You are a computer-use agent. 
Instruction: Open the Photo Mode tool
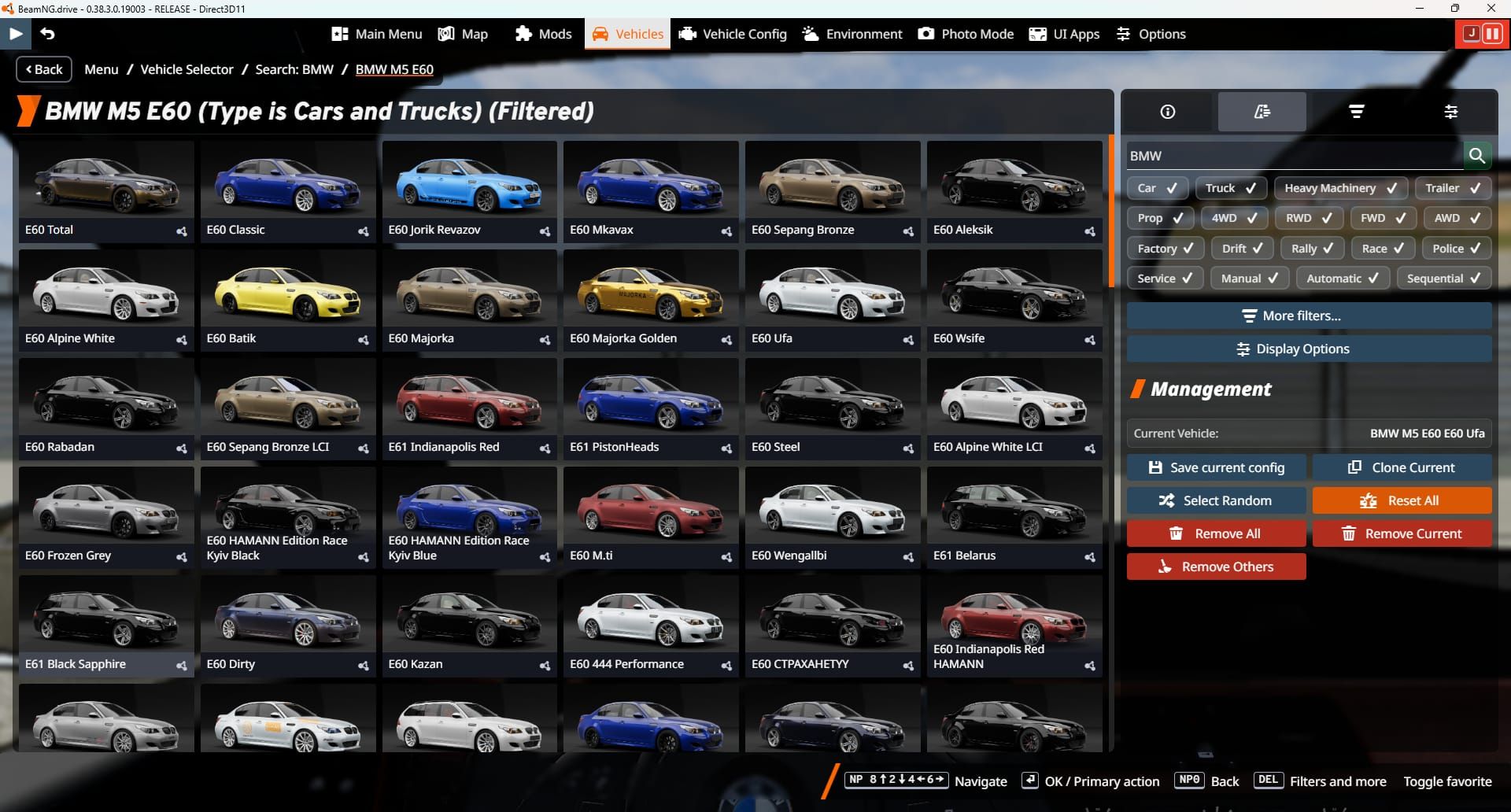click(965, 34)
